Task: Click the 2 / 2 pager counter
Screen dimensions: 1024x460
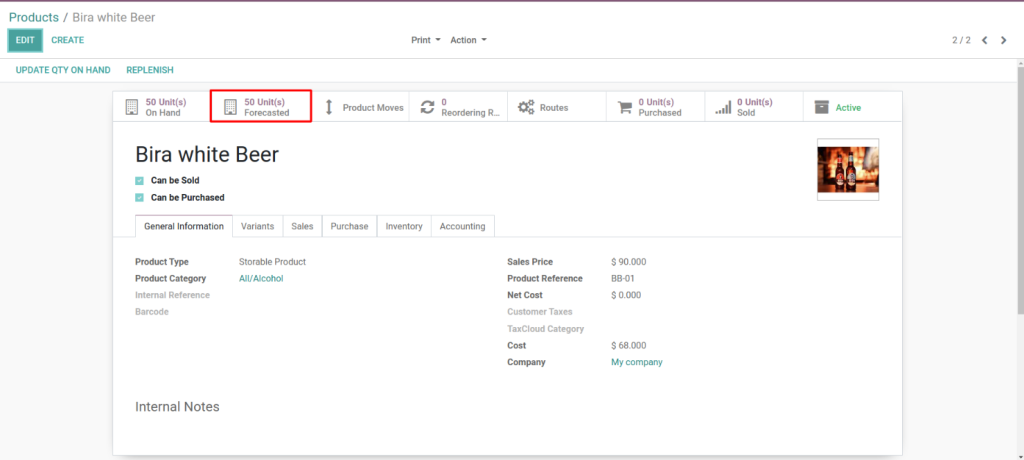Action: coord(961,41)
